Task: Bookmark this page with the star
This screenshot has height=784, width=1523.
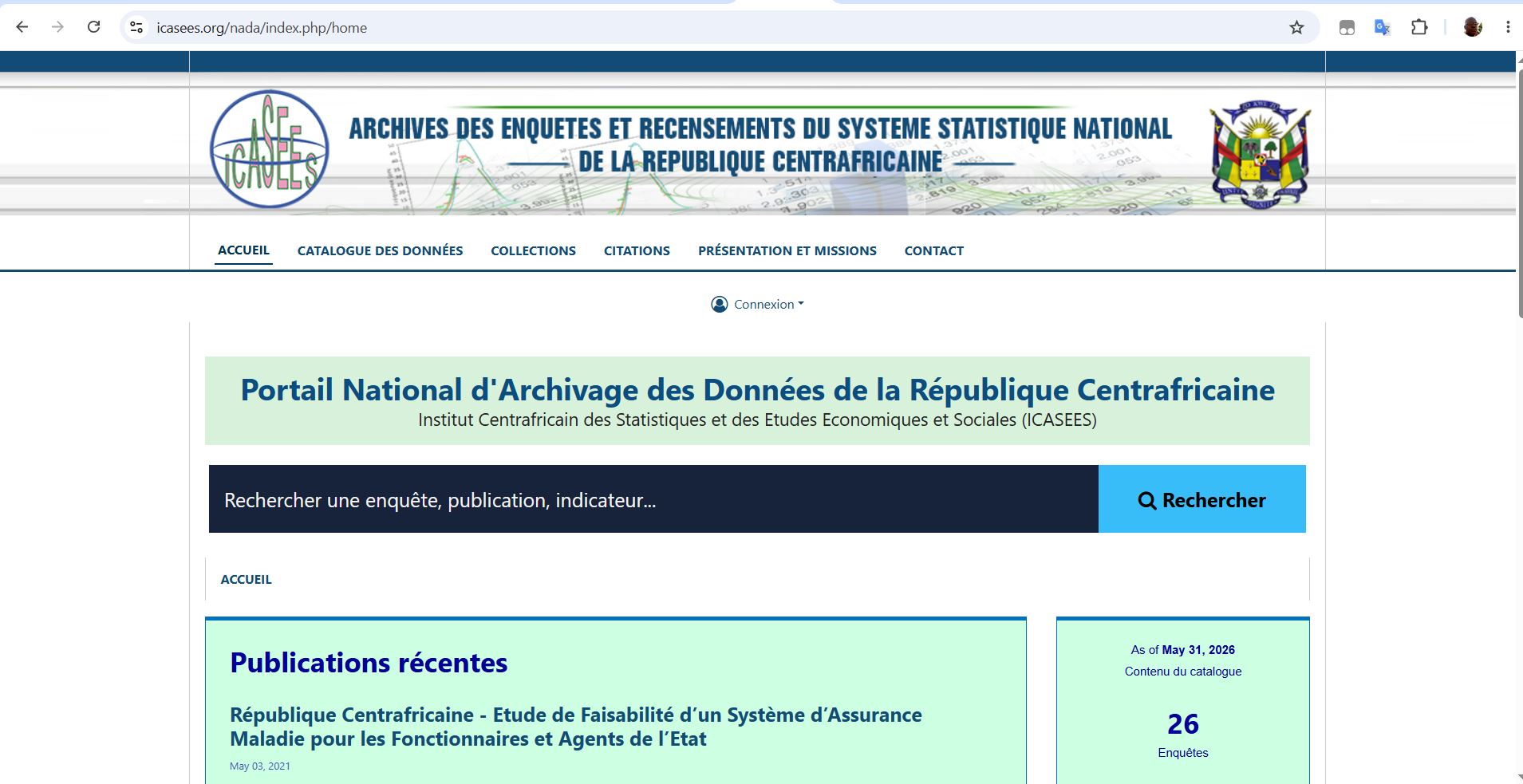Action: coord(1296,28)
